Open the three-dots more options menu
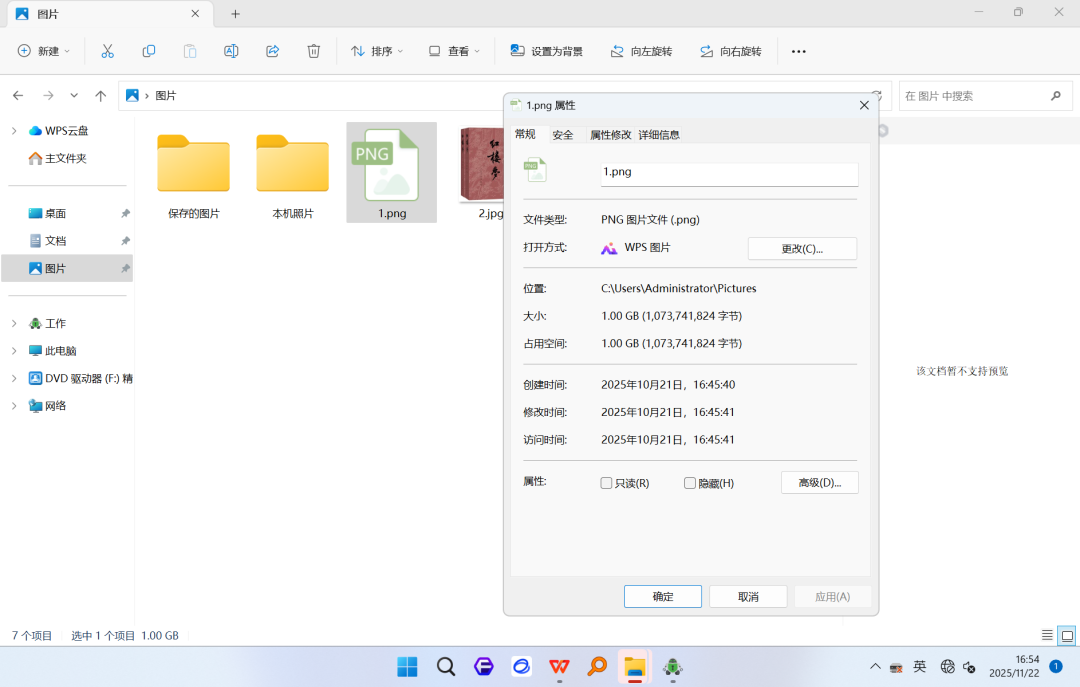This screenshot has width=1080, height=687. click(798, 52)
